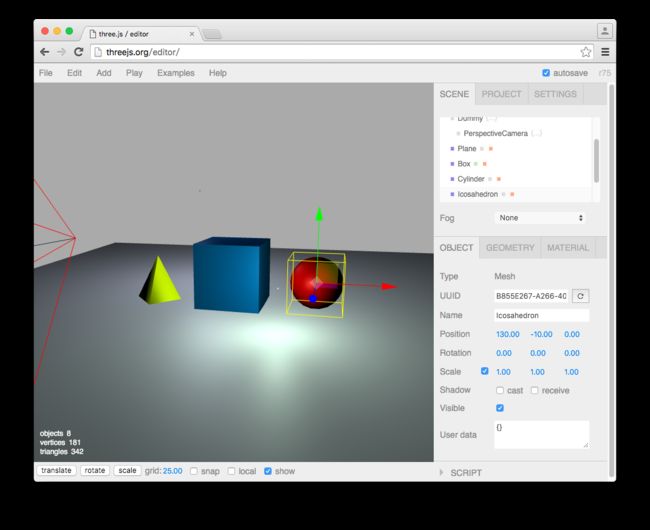Click the browser back arrow
650x530 pixels.
[x=44, y=52]
